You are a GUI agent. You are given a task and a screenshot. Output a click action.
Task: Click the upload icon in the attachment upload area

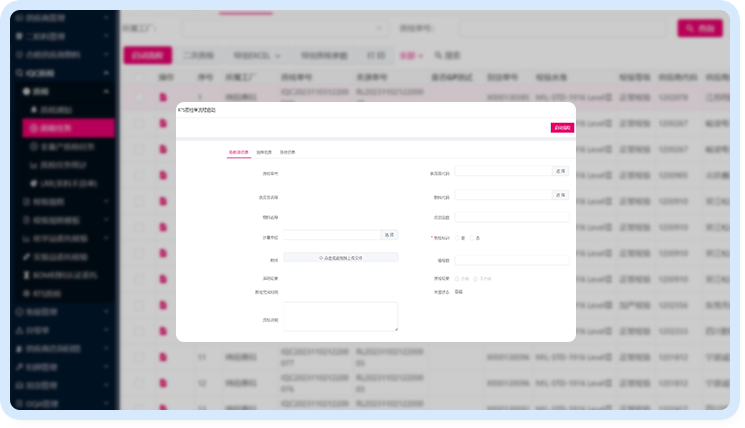(x=321, y=257)
